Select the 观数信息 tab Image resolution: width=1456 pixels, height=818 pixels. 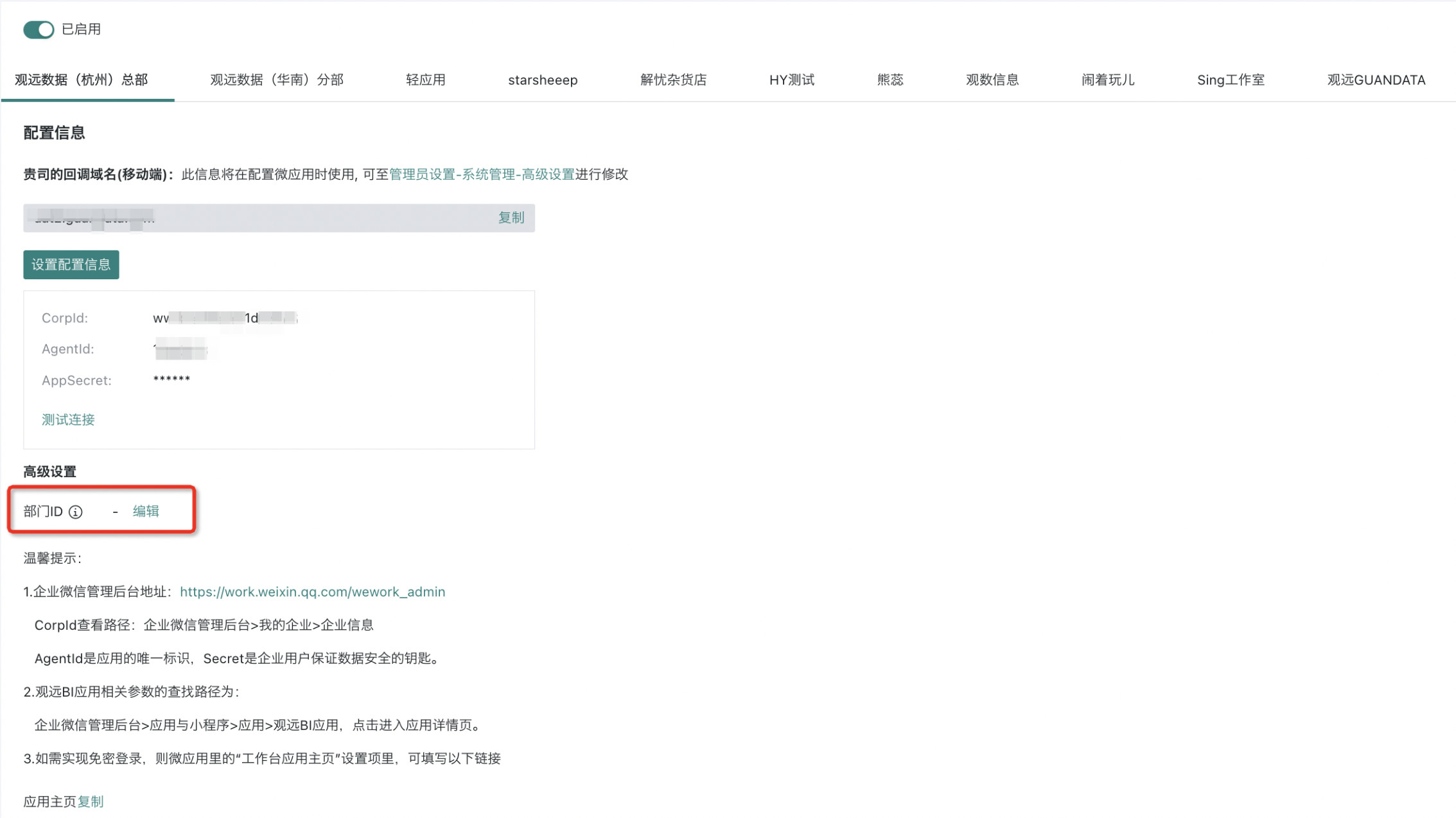(x=992, y=80)
